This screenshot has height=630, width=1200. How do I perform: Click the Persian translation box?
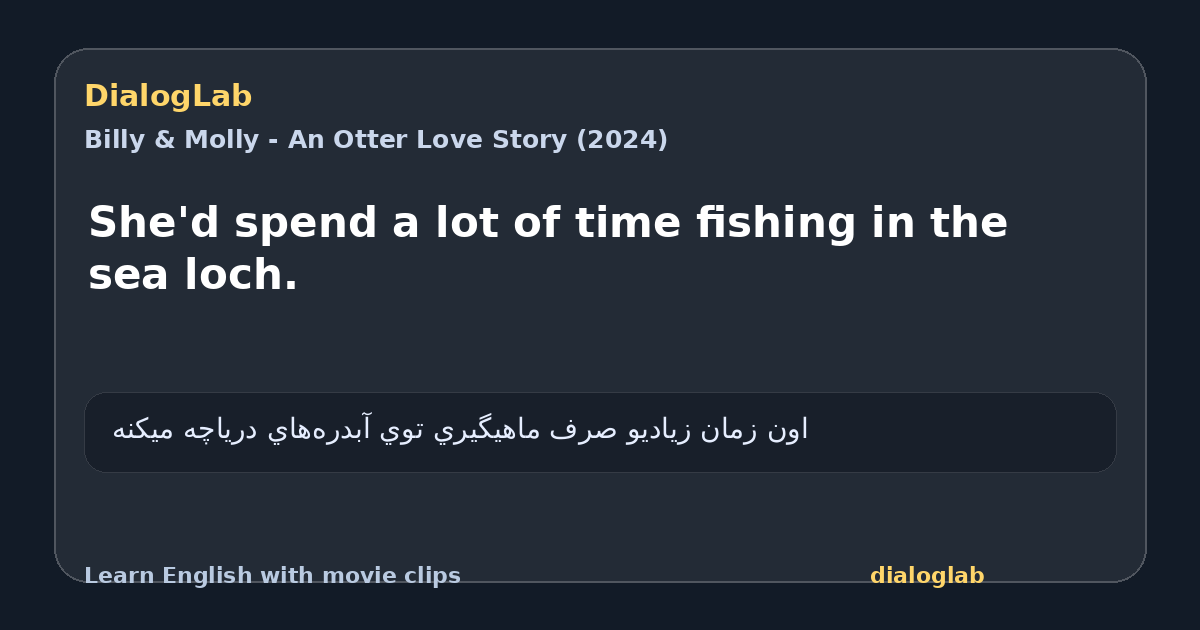click(x=600, y=432)
